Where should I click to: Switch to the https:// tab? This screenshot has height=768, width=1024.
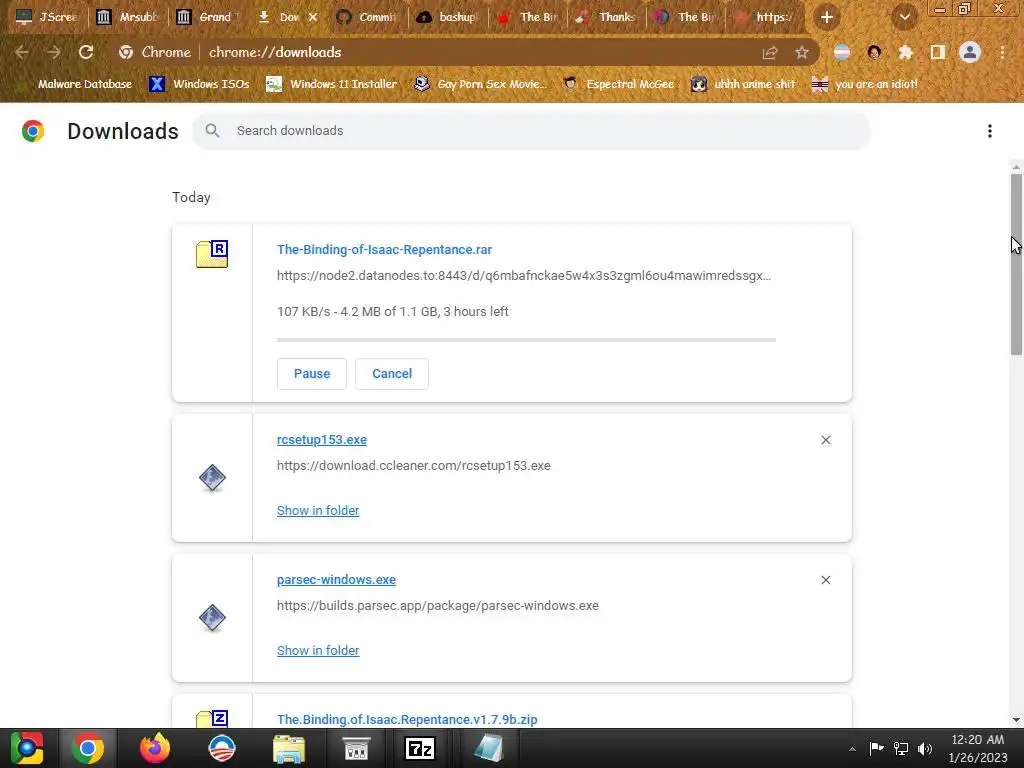pyautogui.click(x=765, y=17)
